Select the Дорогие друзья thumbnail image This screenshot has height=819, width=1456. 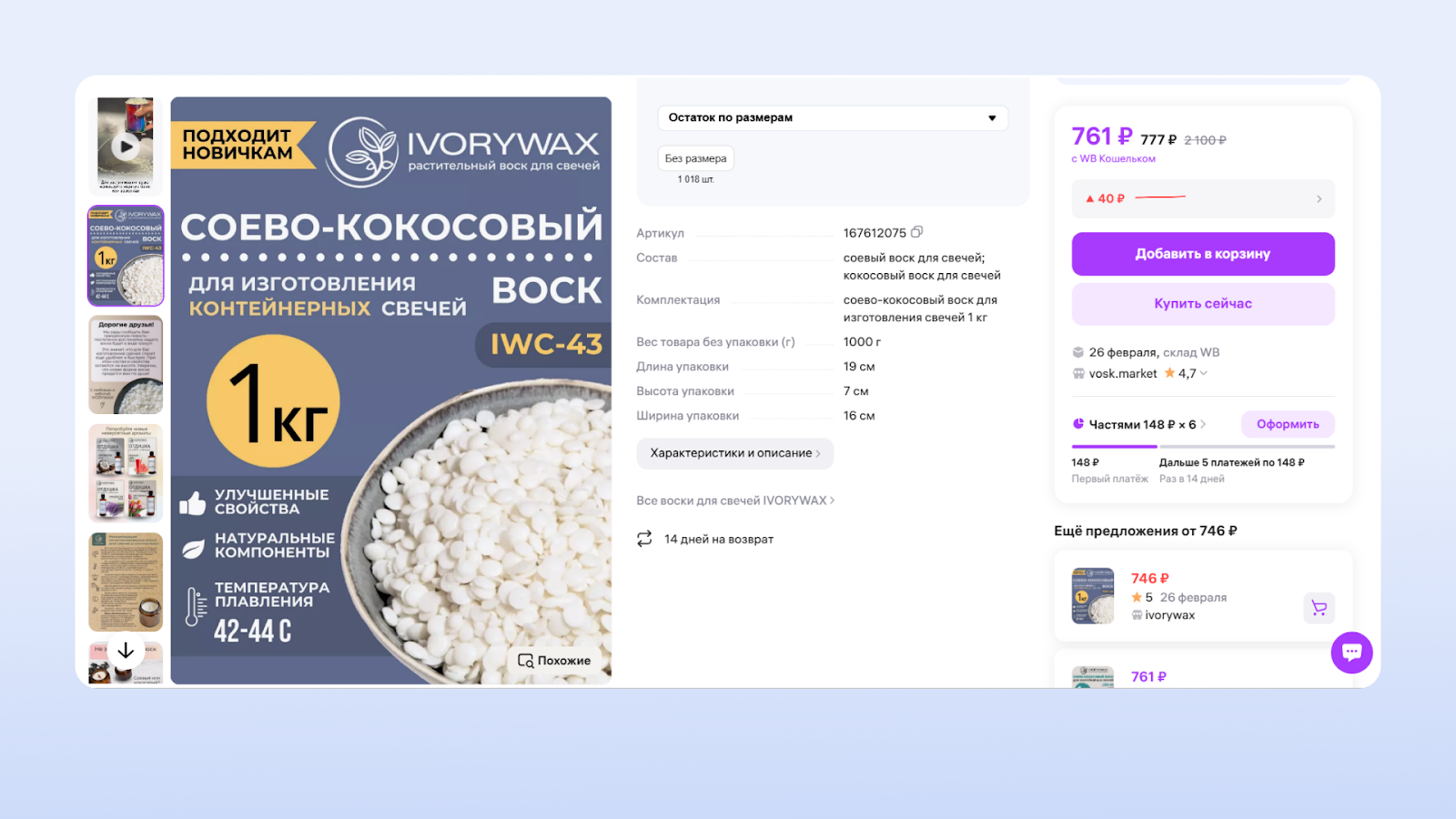[126, 365]
